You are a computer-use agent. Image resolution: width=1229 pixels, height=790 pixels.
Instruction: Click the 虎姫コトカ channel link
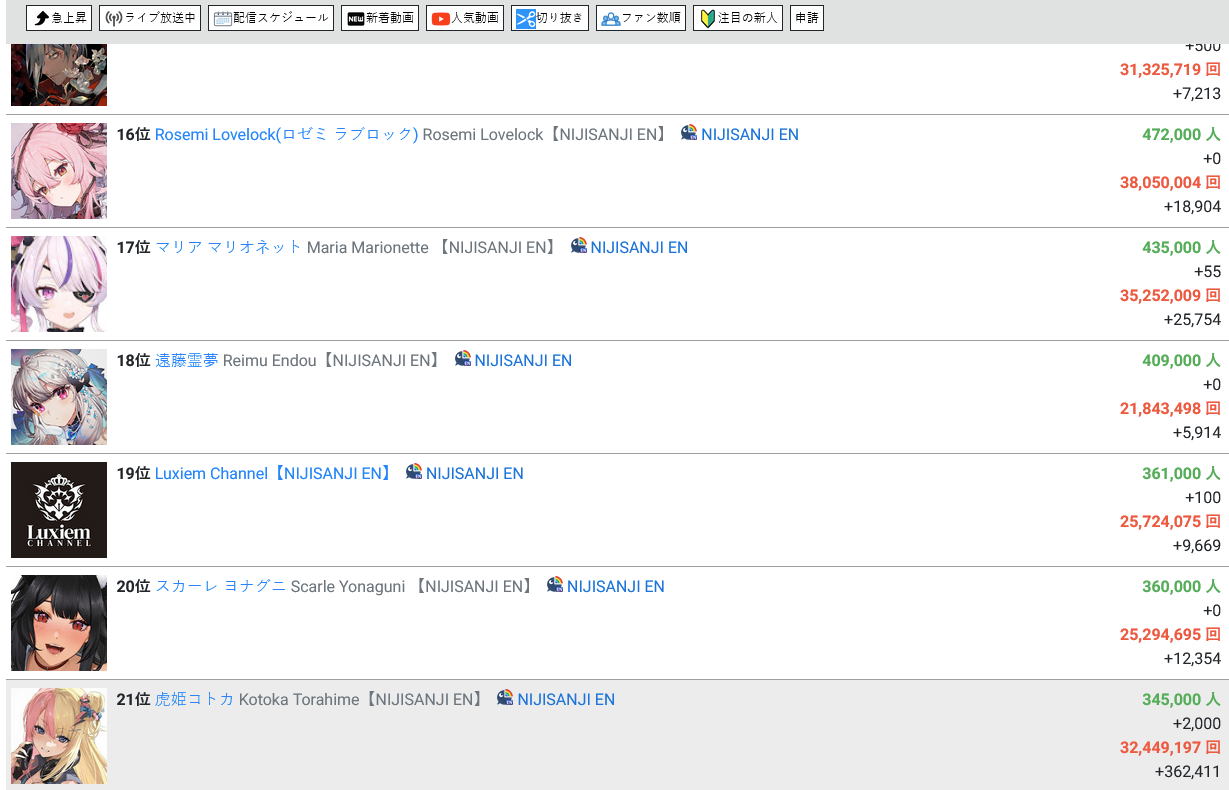tap(194, 699)
